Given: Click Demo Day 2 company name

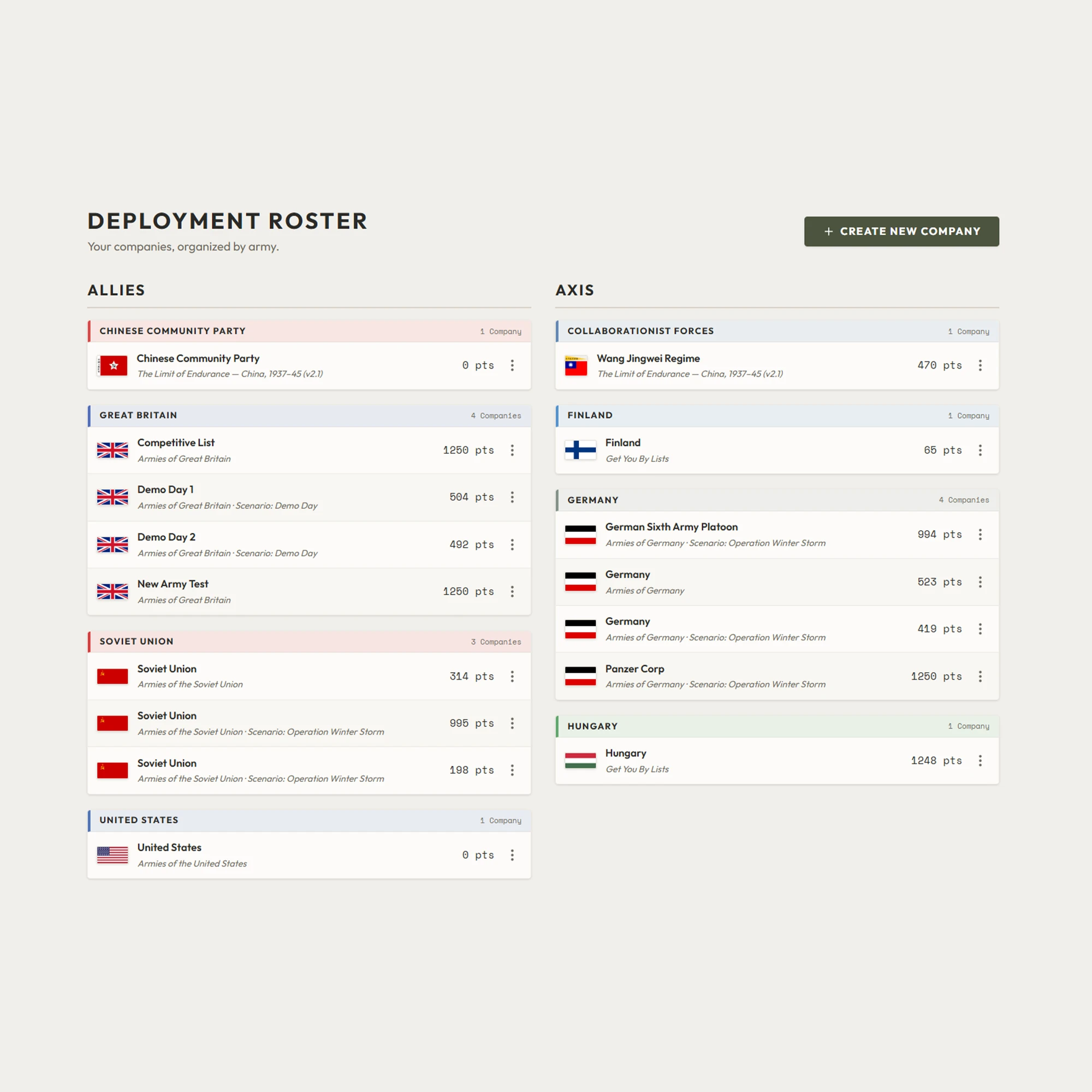Looking at the screenshot, I should [x=166, y=537].
